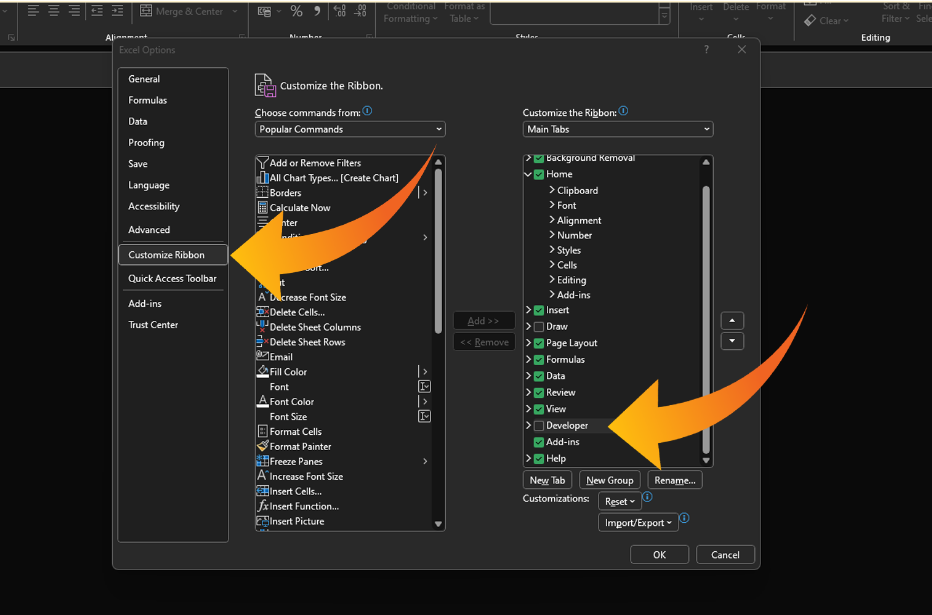This screenshot has height=615, width=932.
Task: Select the Insert Function fx icon
Action: (x=262, y=506)
